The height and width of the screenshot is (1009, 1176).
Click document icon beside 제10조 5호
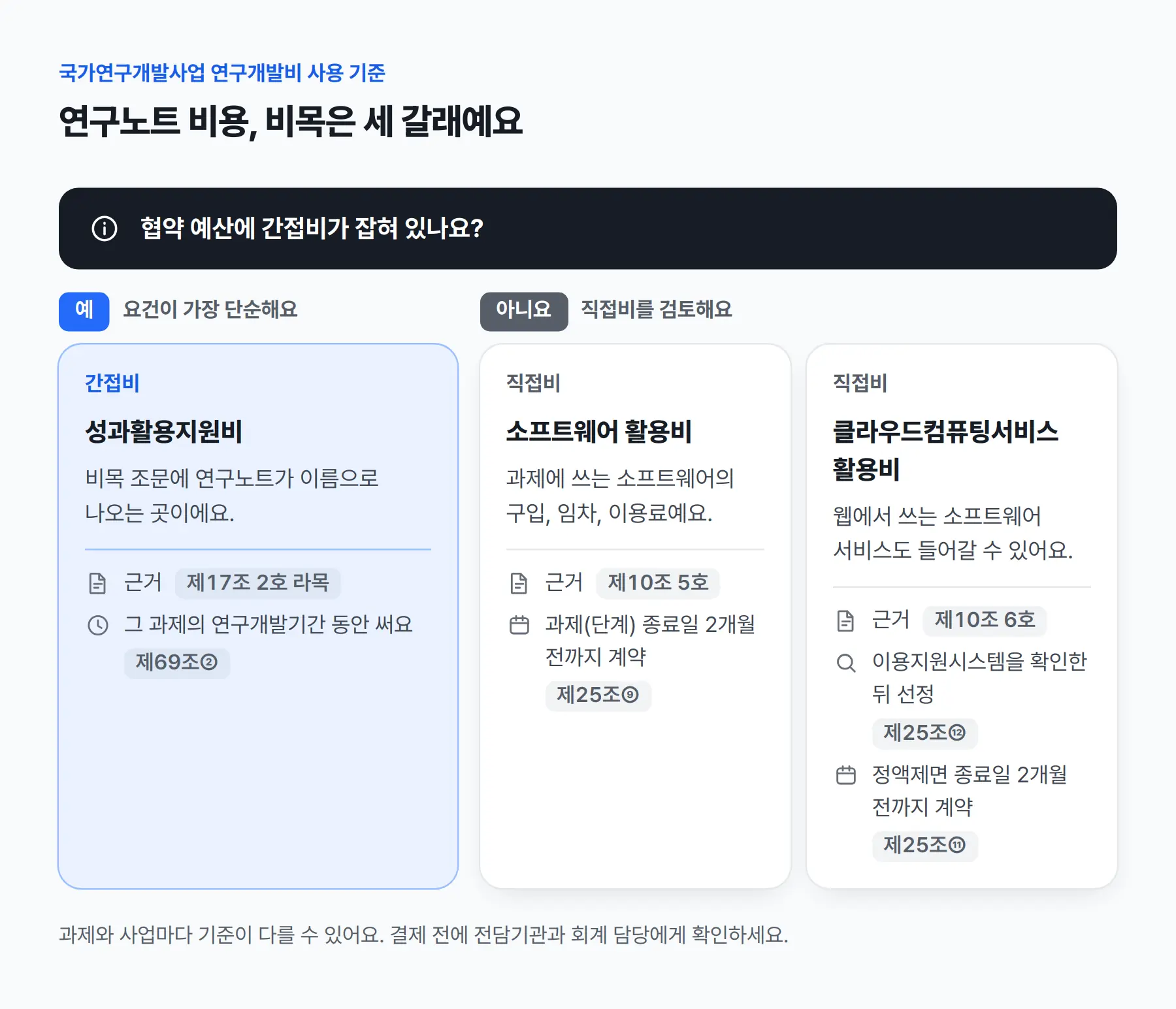[x=519, y=583]
